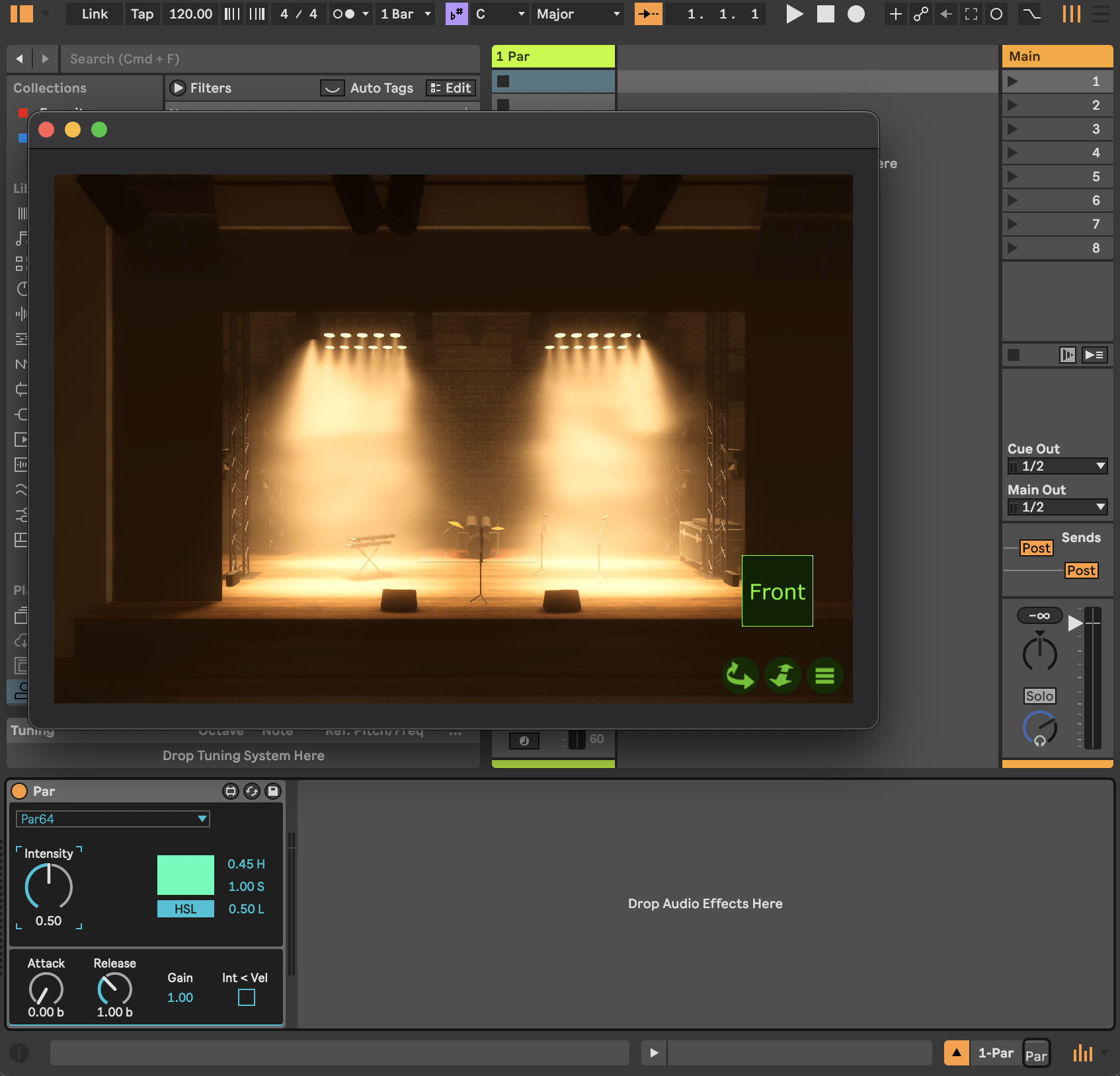Click the Gain 1.00 value
The width and height of the screenshot is (1120, 1076).
pyautogui.click(x=180, y=997)
